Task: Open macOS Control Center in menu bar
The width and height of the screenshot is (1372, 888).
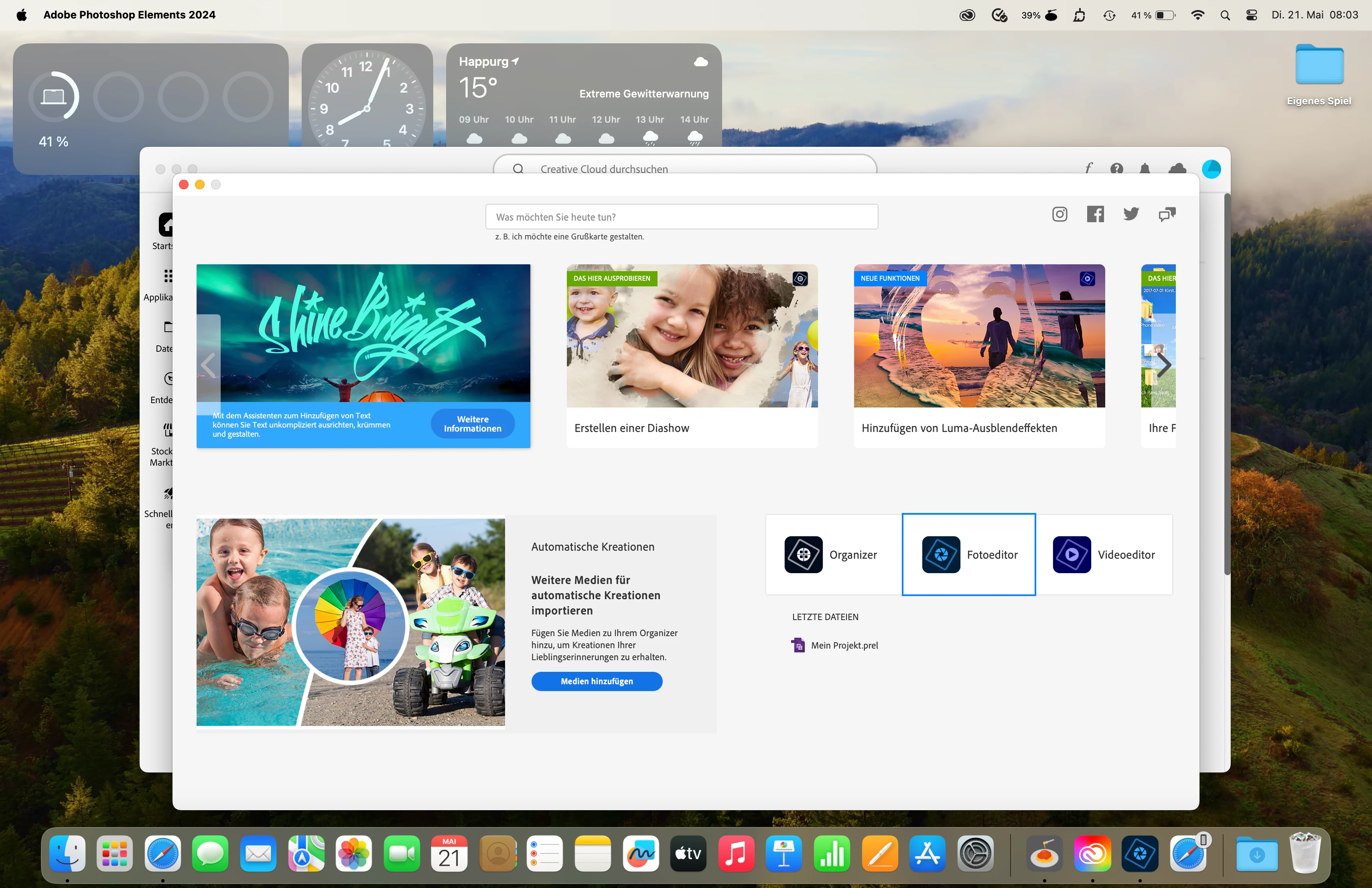Action: pos(1251,15)
